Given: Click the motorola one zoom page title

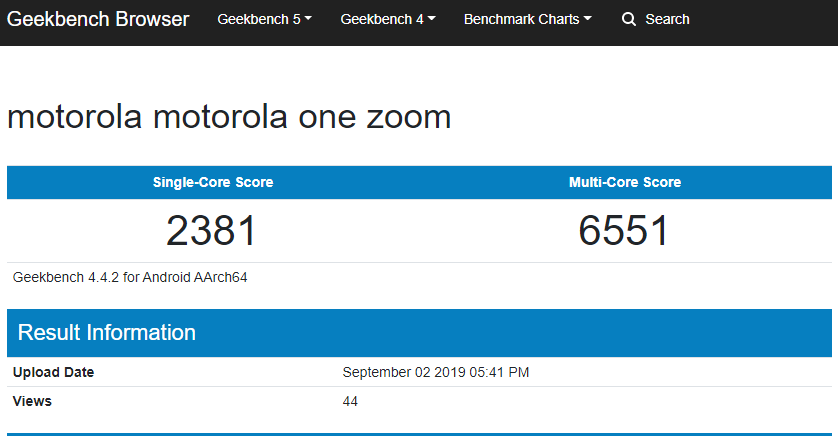Looking at the screenshot, I should (229, 117).
